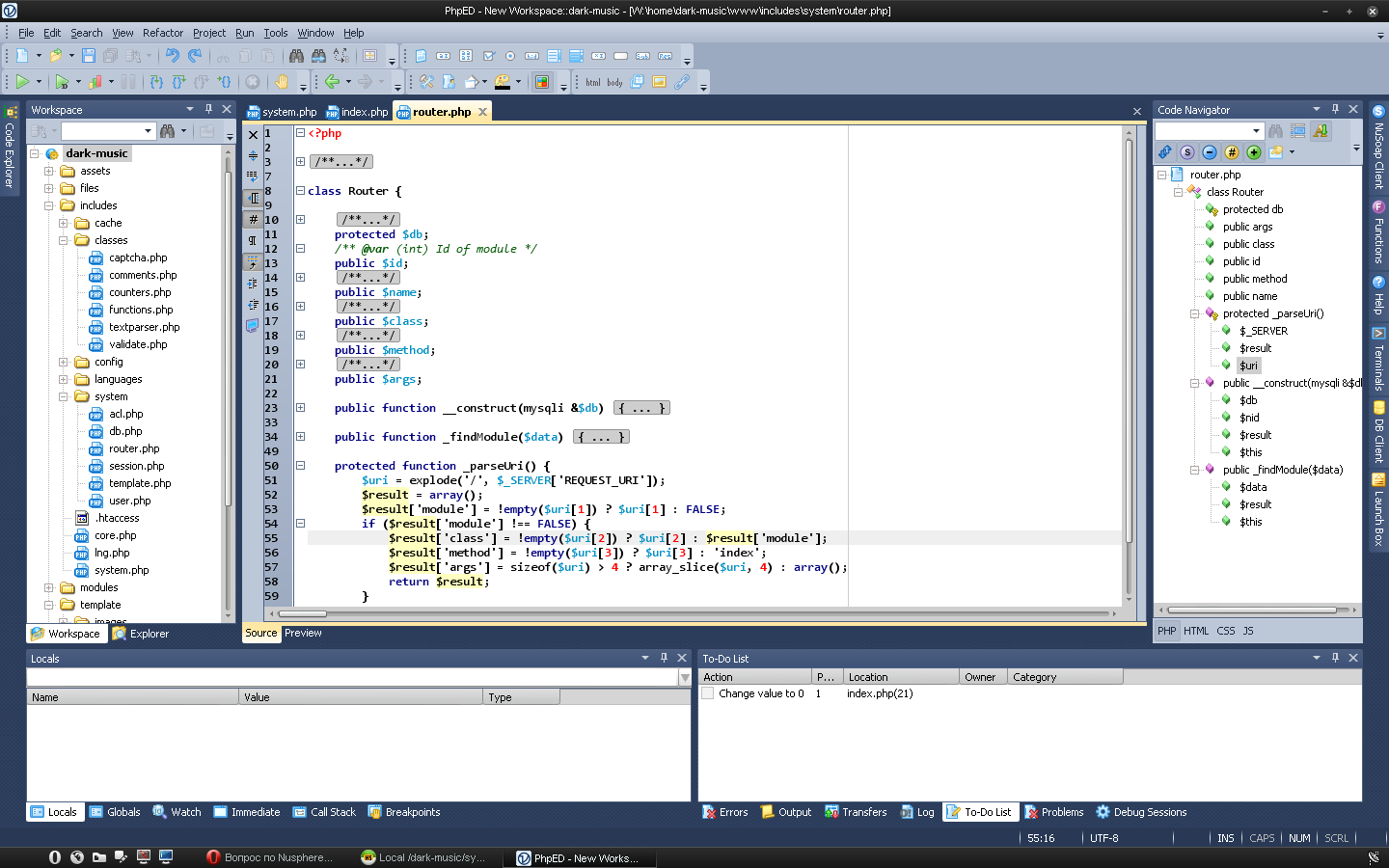Expand the assets folder in Workspace tree

48,171
